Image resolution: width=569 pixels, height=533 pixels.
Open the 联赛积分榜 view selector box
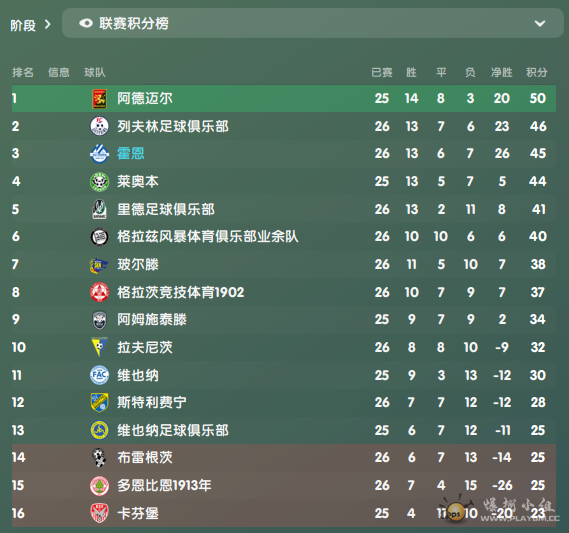tap(313, 23)
